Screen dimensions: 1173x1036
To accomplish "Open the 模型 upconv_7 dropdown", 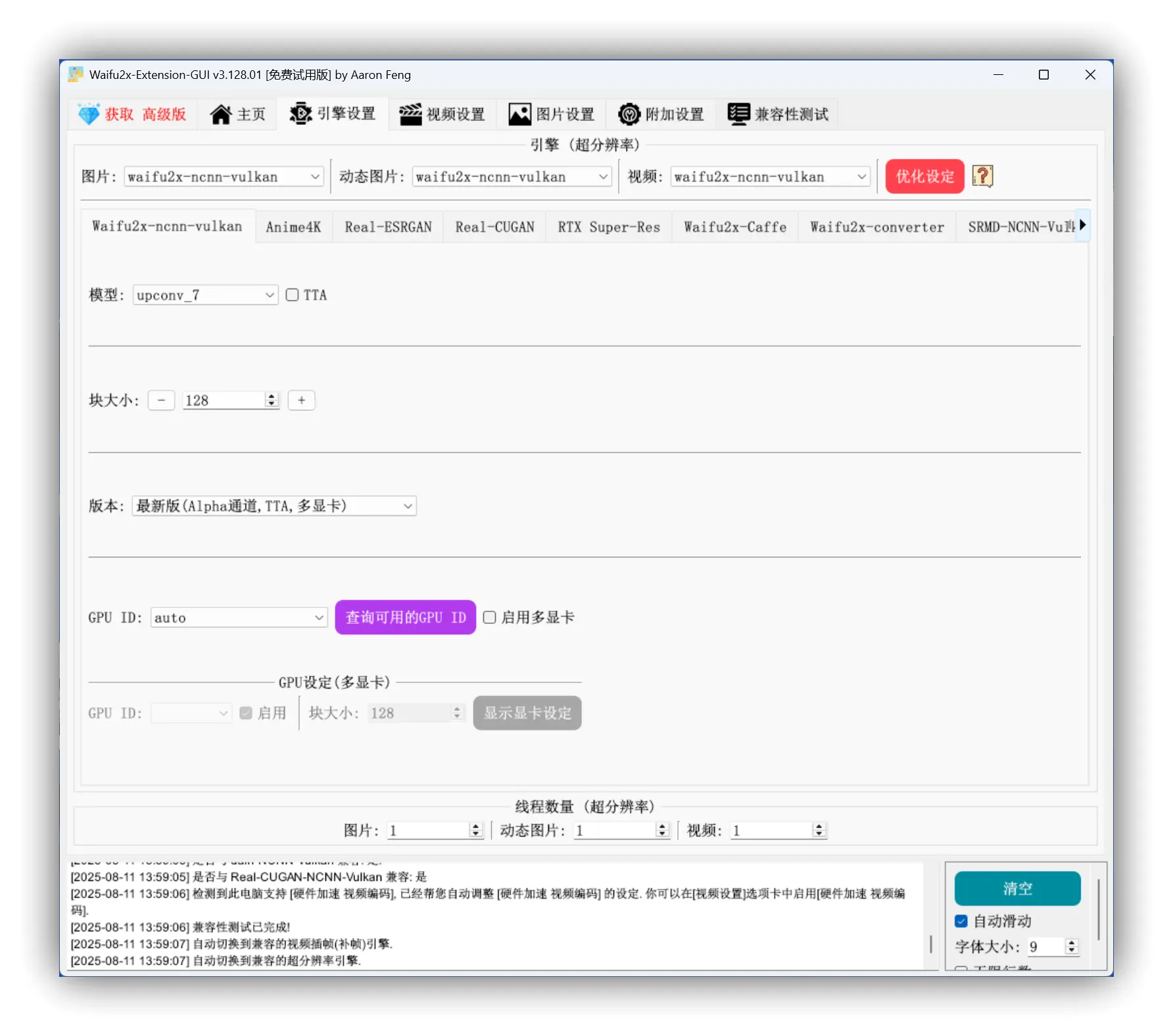I will click(205, 295).
